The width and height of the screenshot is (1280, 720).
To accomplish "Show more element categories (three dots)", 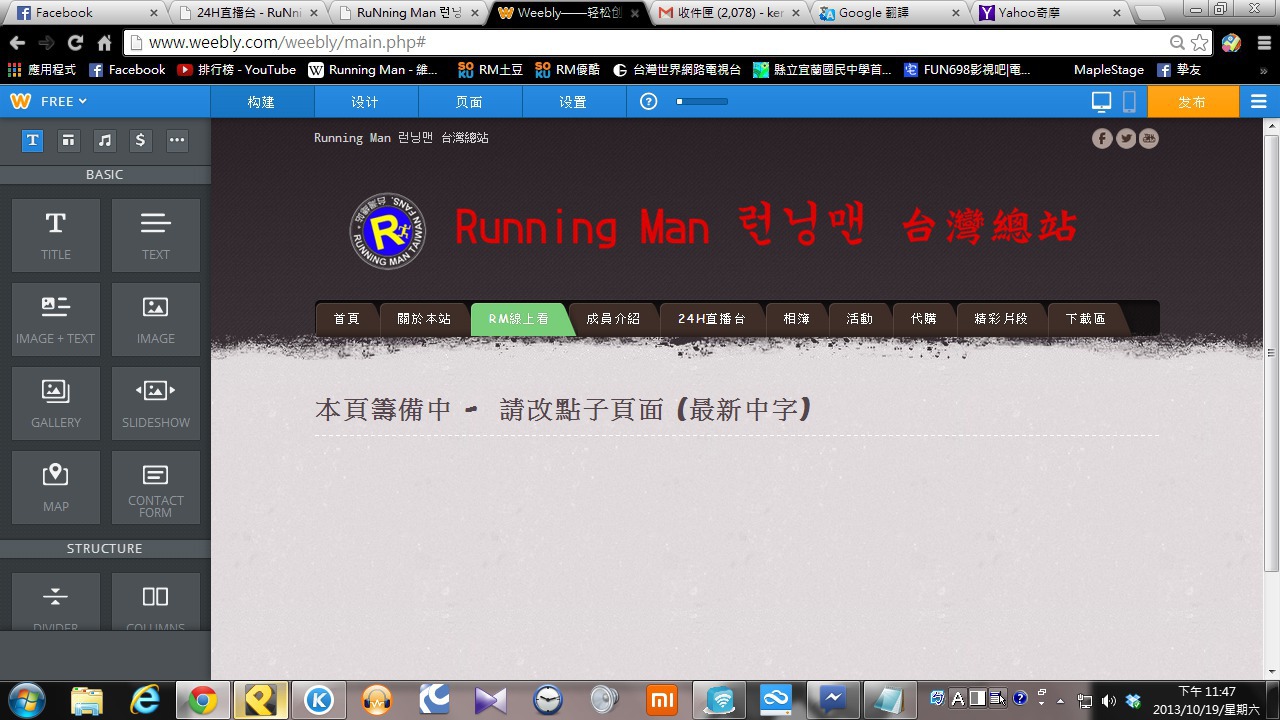I will [177, 141].
